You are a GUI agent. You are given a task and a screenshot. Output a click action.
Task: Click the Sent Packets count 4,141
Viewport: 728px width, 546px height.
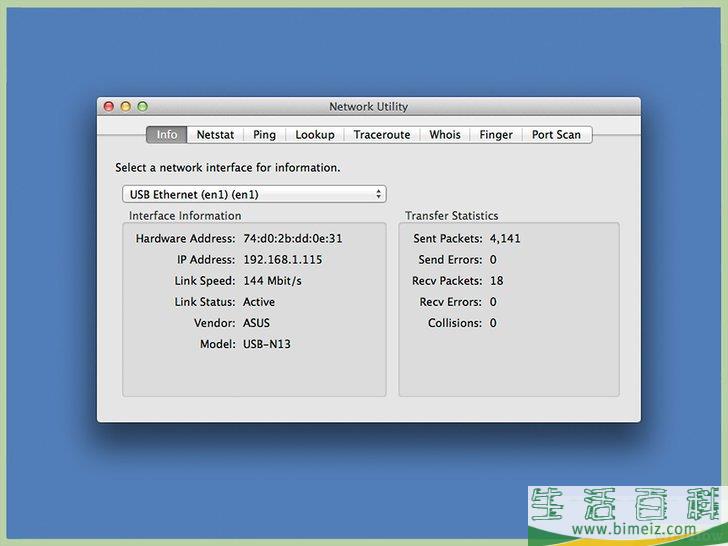[x=505, y=239]
